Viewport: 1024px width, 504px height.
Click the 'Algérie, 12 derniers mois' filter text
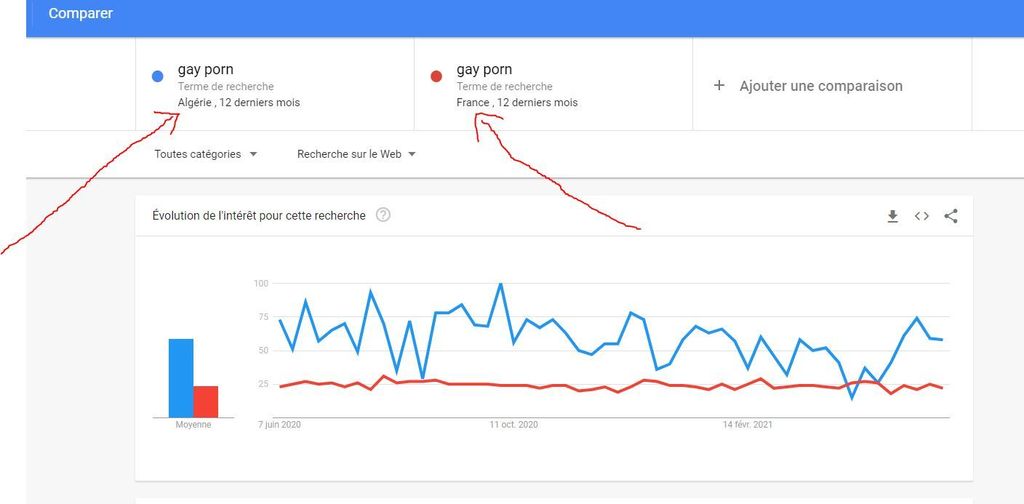tap(239, 103)
